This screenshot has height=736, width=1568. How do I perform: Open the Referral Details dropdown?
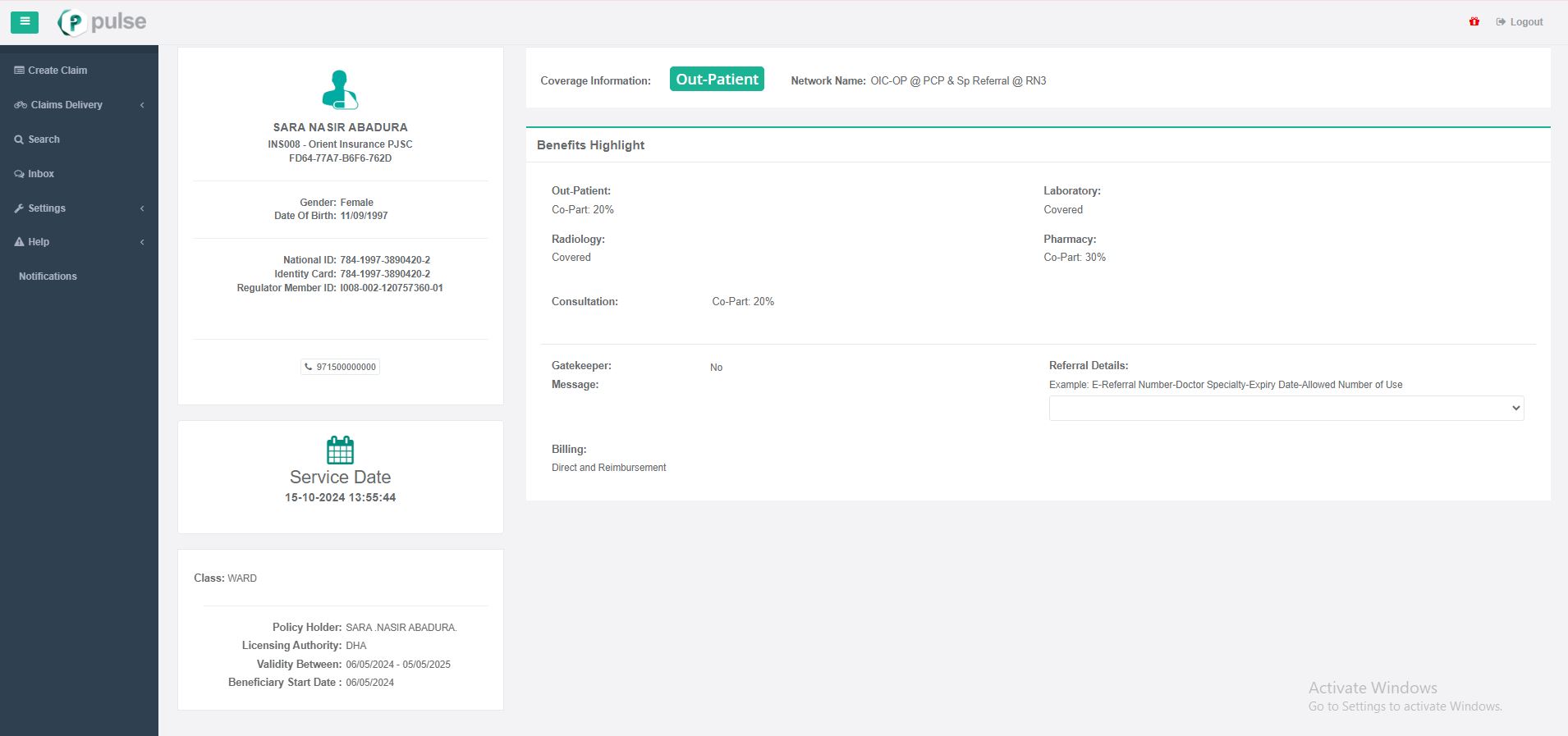point(1286,408)
